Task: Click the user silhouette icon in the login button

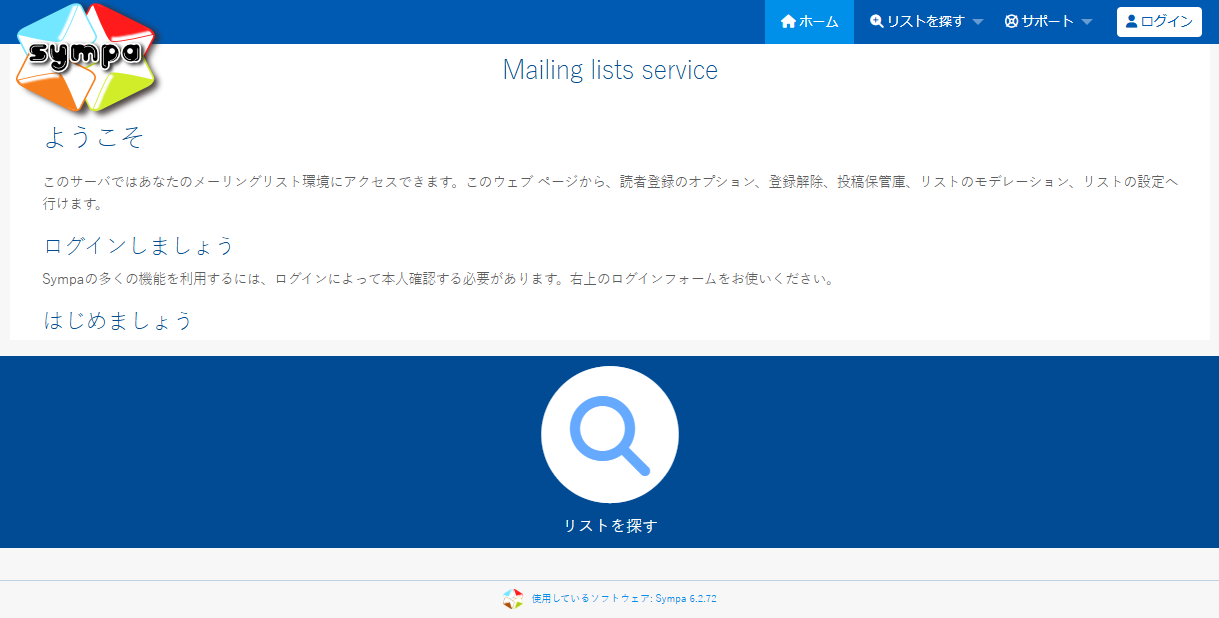Action: click(x=1132, y=22)
